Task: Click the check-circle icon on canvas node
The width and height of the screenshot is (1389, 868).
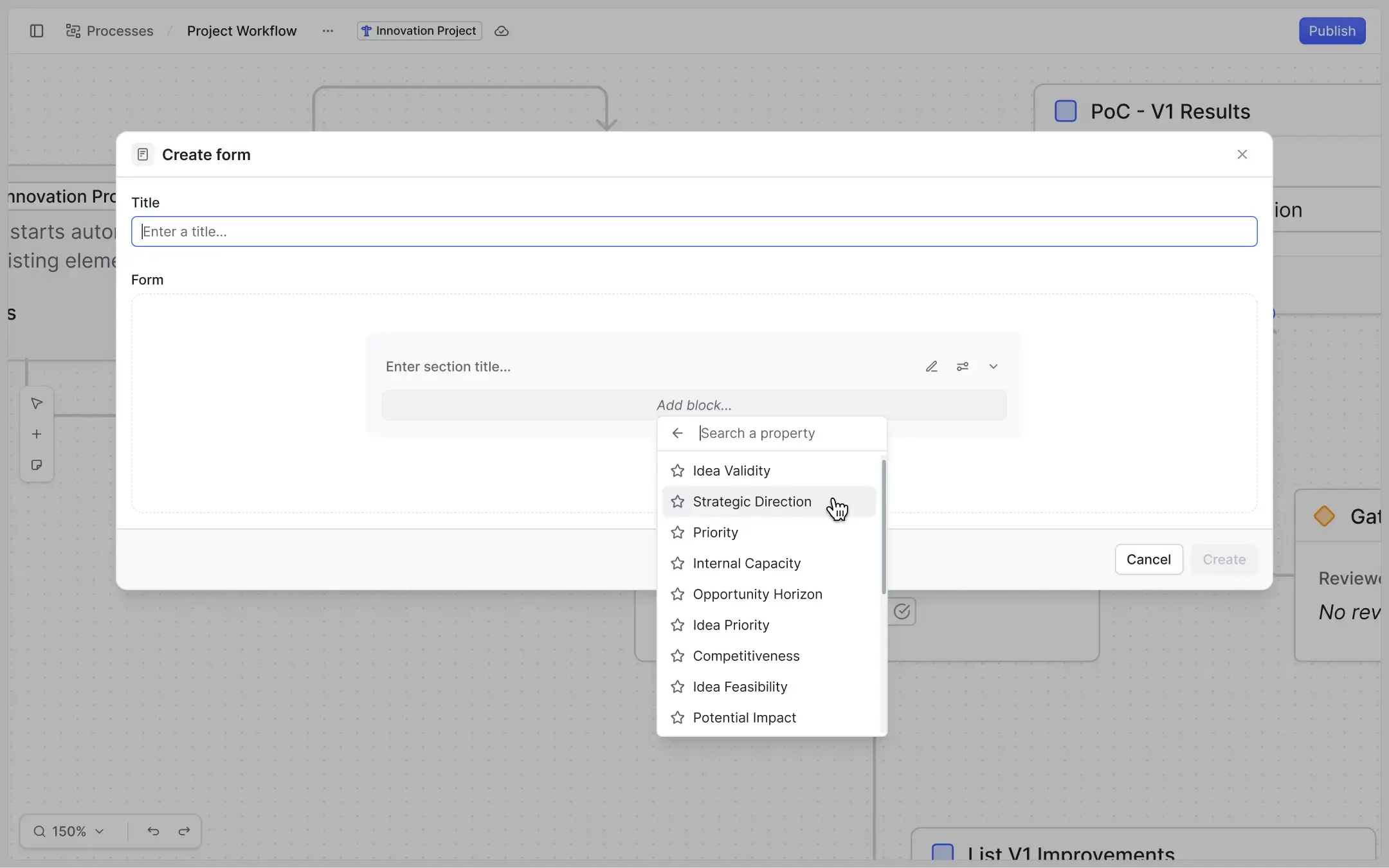Action: coord(902,611)
